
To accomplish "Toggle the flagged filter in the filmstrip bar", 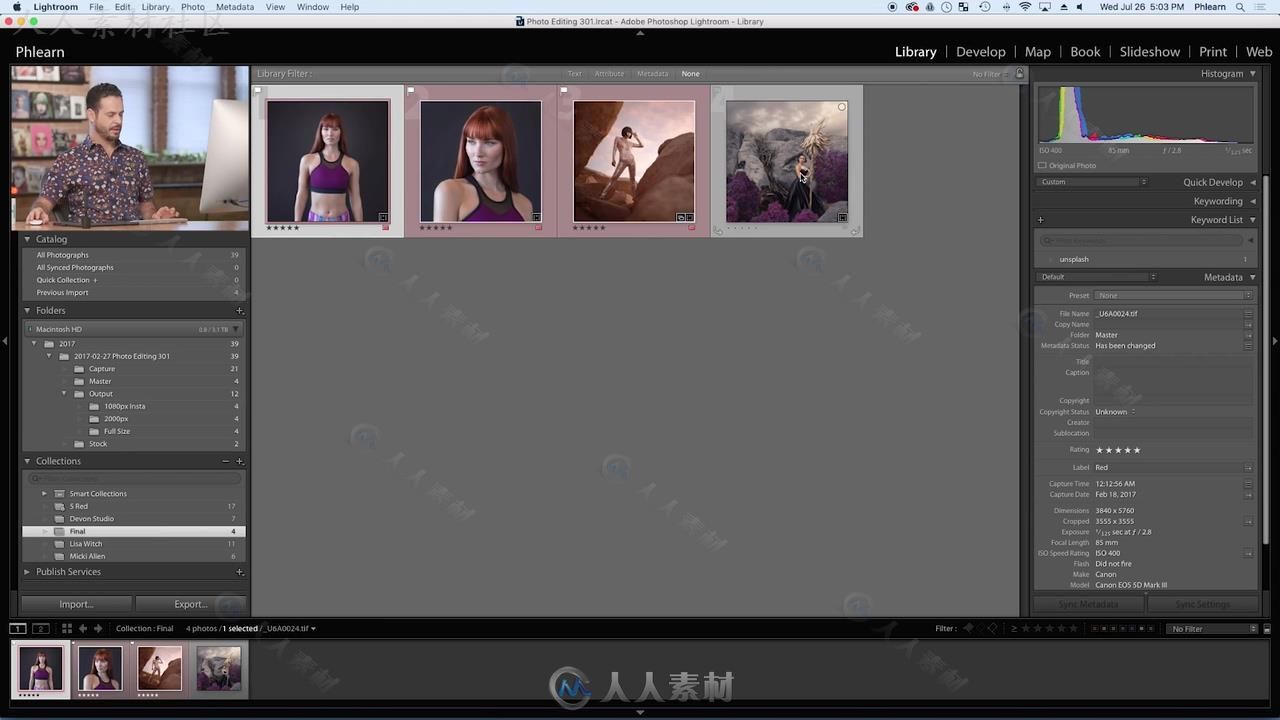I will (967, 628).
